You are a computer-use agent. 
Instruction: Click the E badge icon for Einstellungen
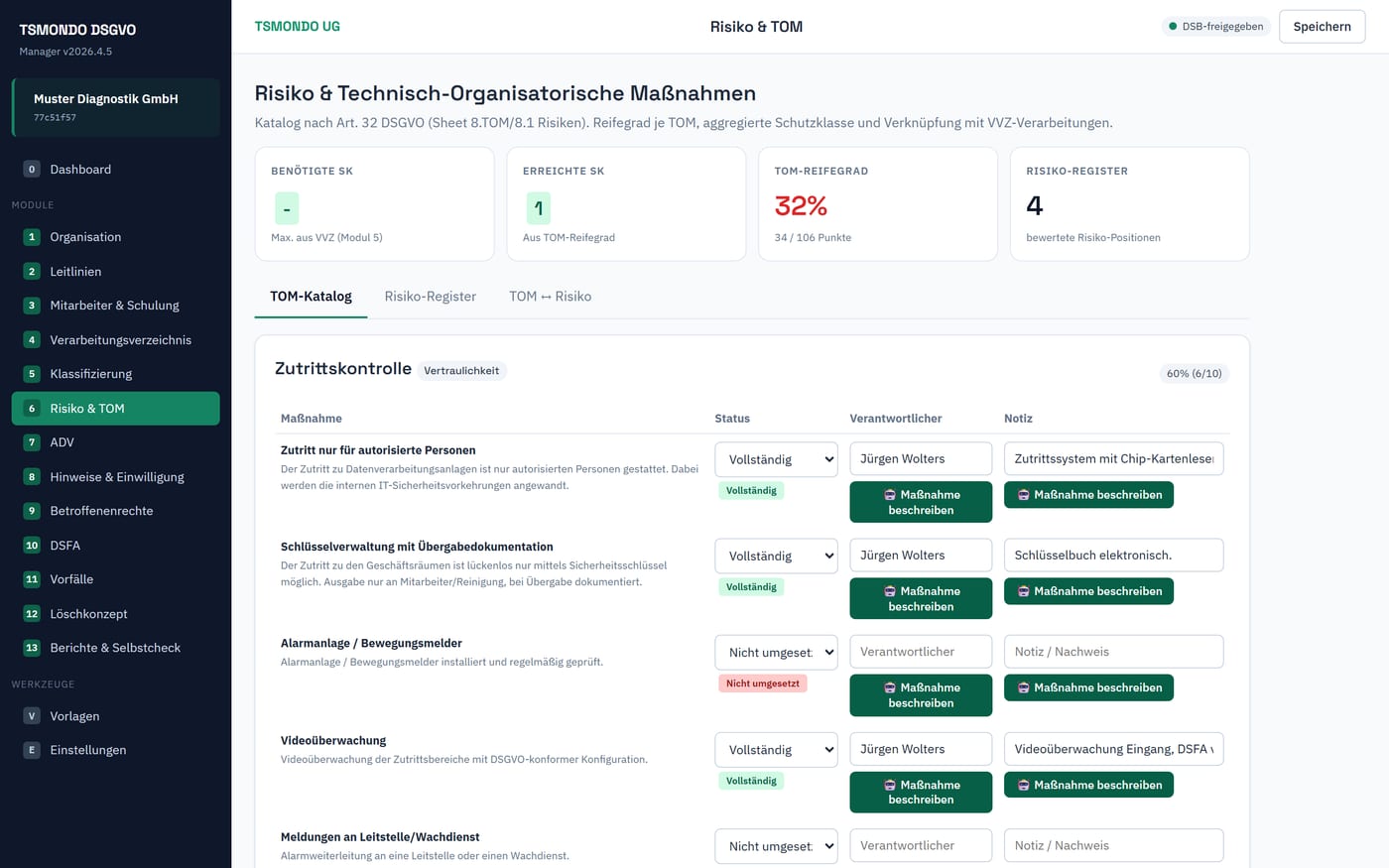pos(32,750)
